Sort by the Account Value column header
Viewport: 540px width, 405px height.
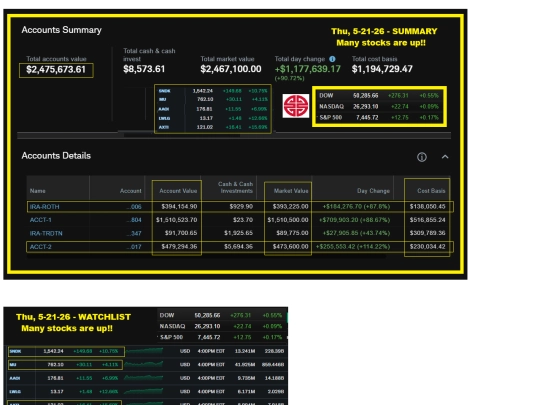pos(178,191)
